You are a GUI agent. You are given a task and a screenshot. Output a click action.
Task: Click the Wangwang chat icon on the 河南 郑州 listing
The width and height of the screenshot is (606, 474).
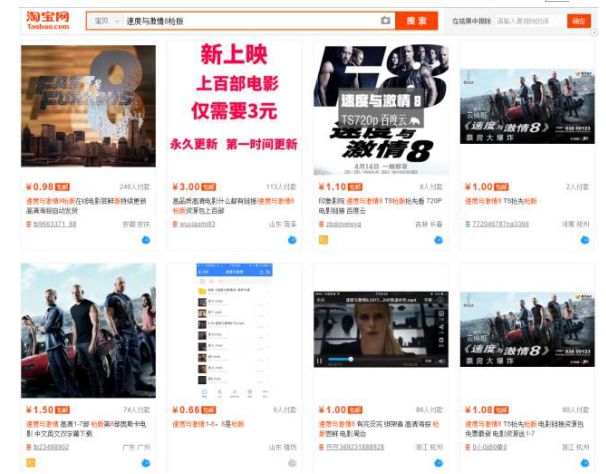pos(585,240)
